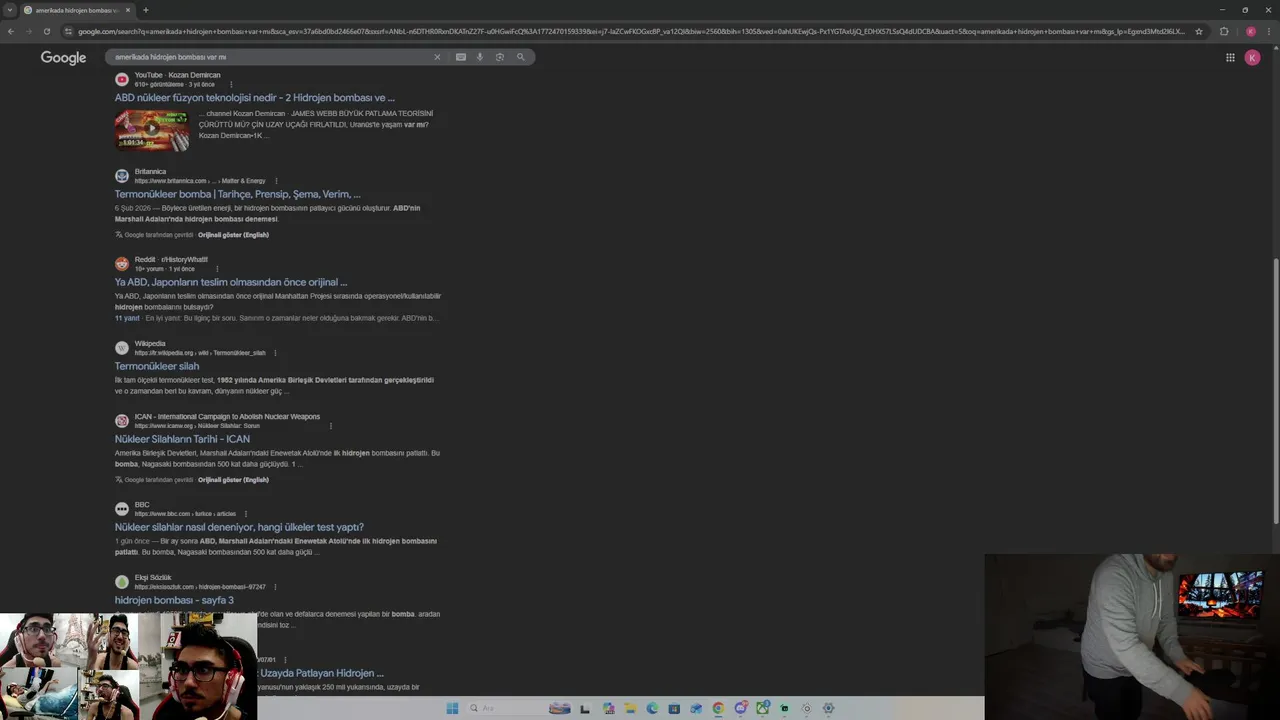Open 'hidrojen bombası - sayfa 3' link
Image resolution: width=1280 pixels, height=720 pixels.
[174, 600]
